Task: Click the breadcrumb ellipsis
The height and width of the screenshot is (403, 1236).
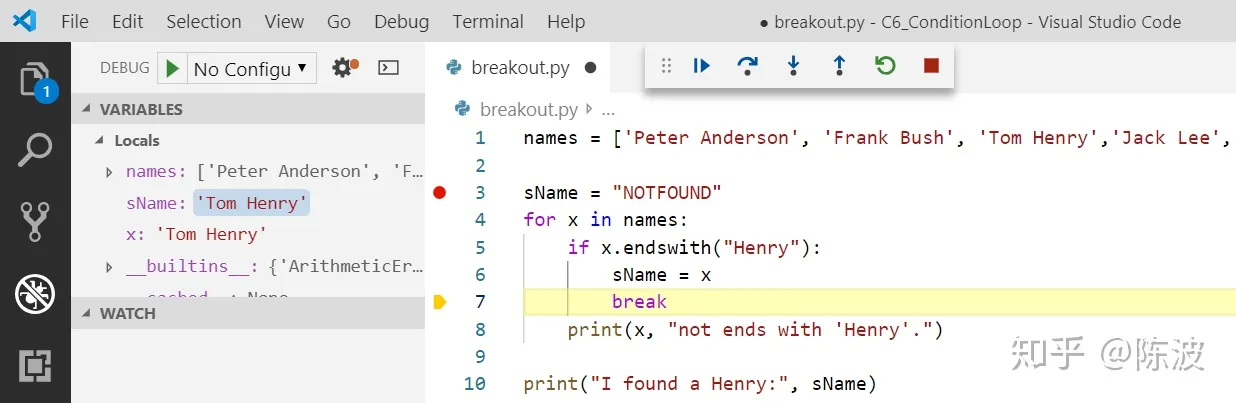Action: tap(608, 109)
